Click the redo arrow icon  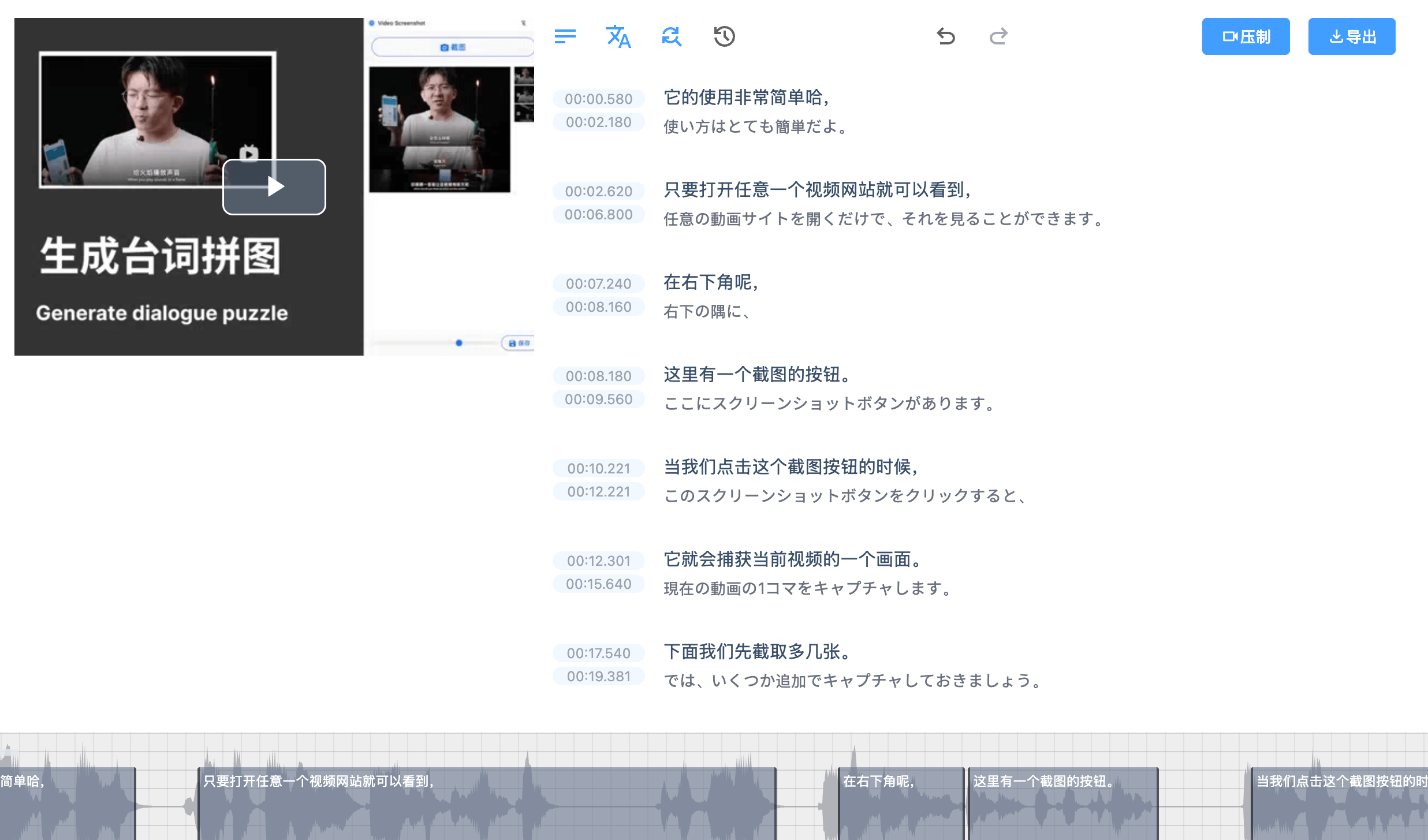point(998,37)
